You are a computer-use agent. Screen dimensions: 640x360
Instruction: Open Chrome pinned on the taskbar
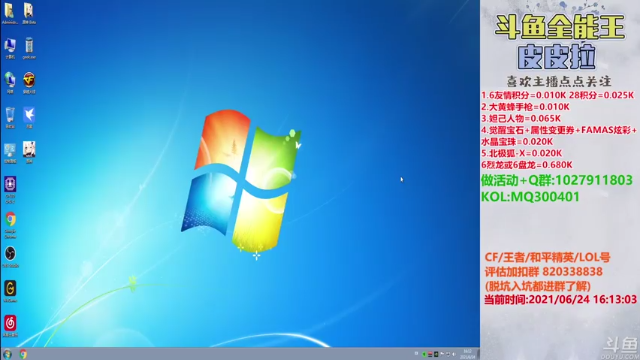point(23,354)
